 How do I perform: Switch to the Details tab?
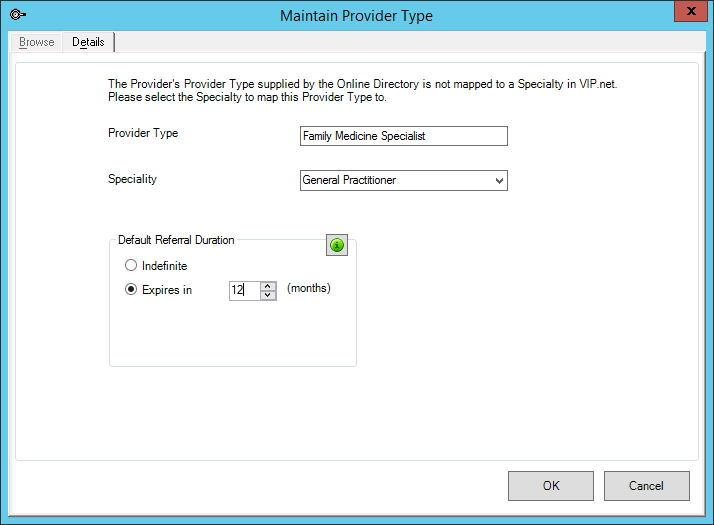point(88,42)
